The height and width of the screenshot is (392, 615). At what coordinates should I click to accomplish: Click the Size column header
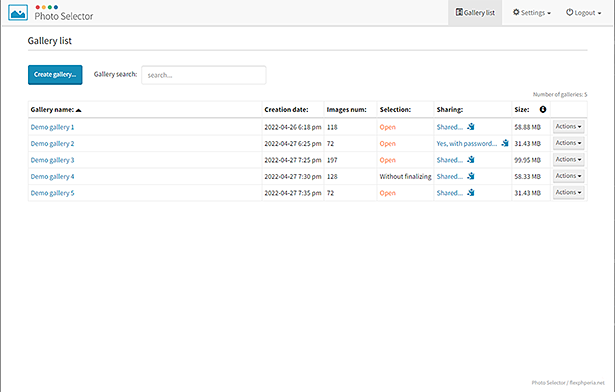click(x=522, y=109)
